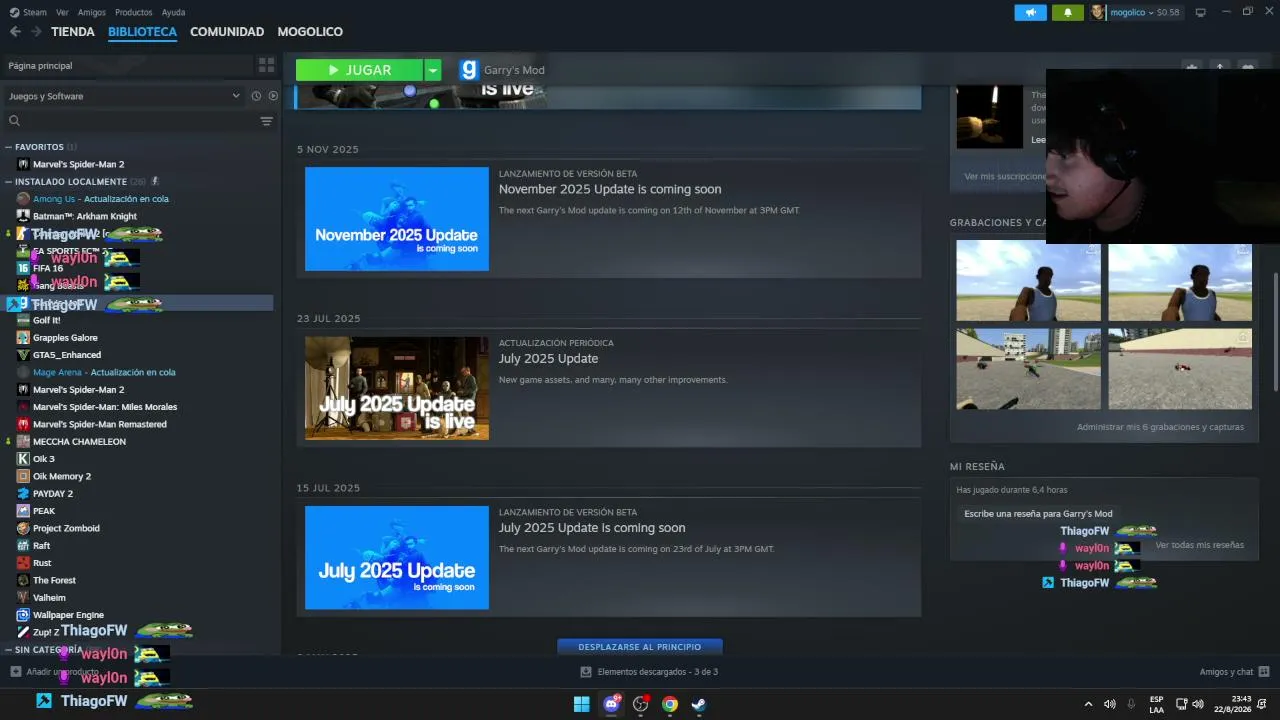Click the GTA5_Enhanced game icon
Screen dimensions: 1280x720
pyautogui.click(x=24, y=355)
